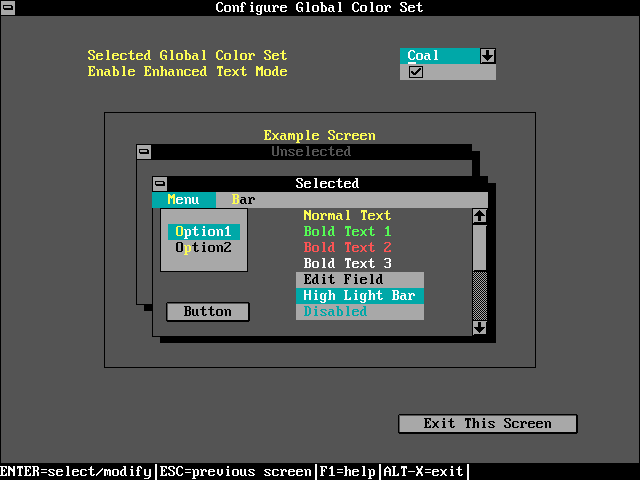
Task: Open the Coal color set dropdown arrow
Action: (x=487, y=56)
